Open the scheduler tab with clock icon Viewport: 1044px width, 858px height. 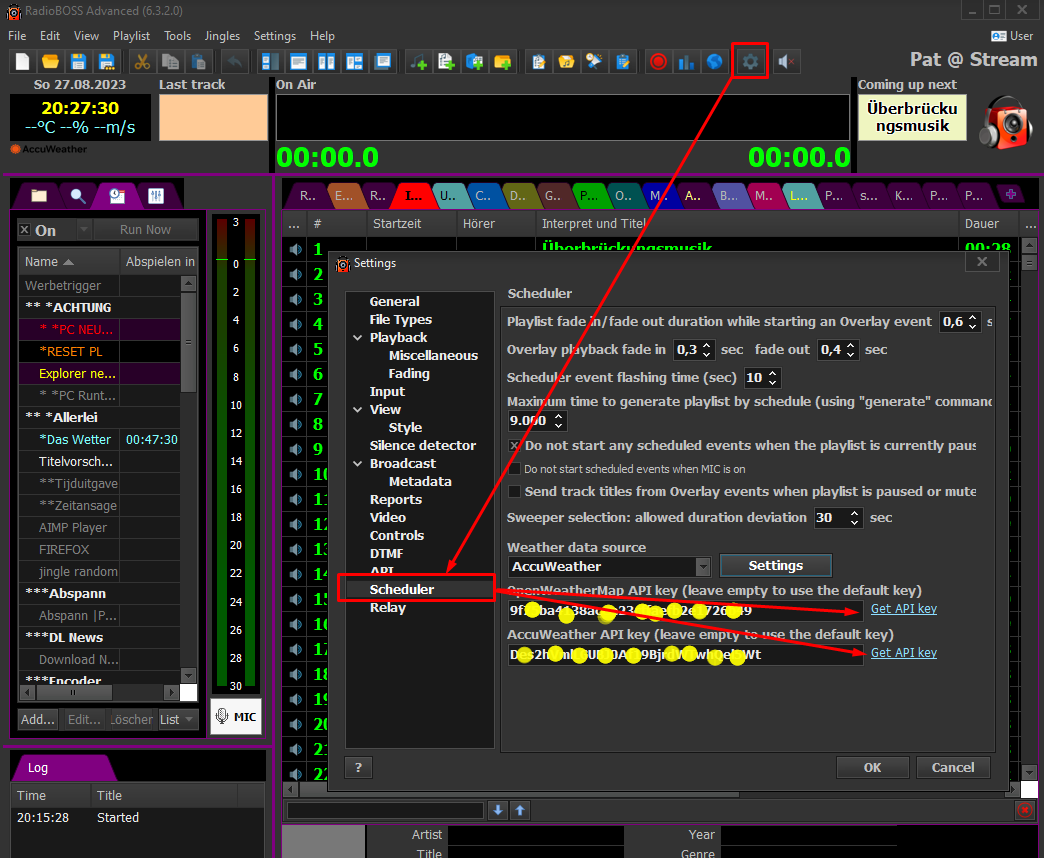click(x=117, y=195)
